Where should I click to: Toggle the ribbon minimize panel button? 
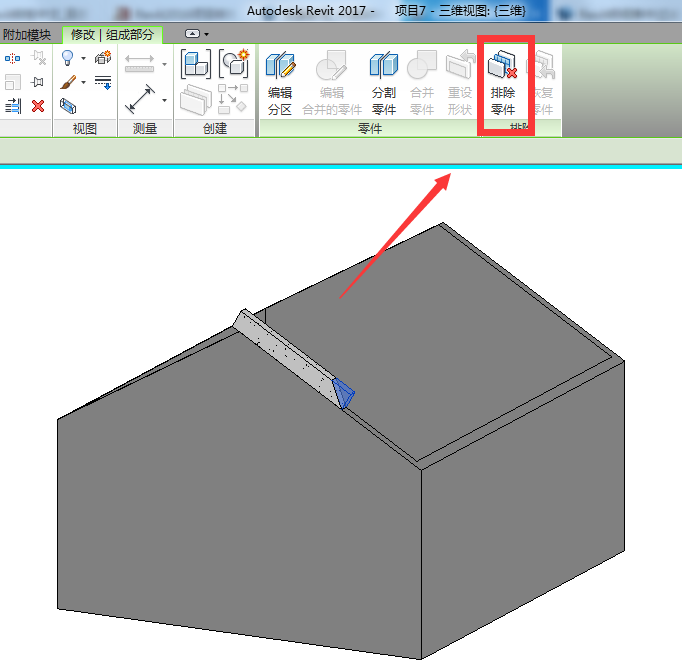pyautogui.click(x=197, y=34)
